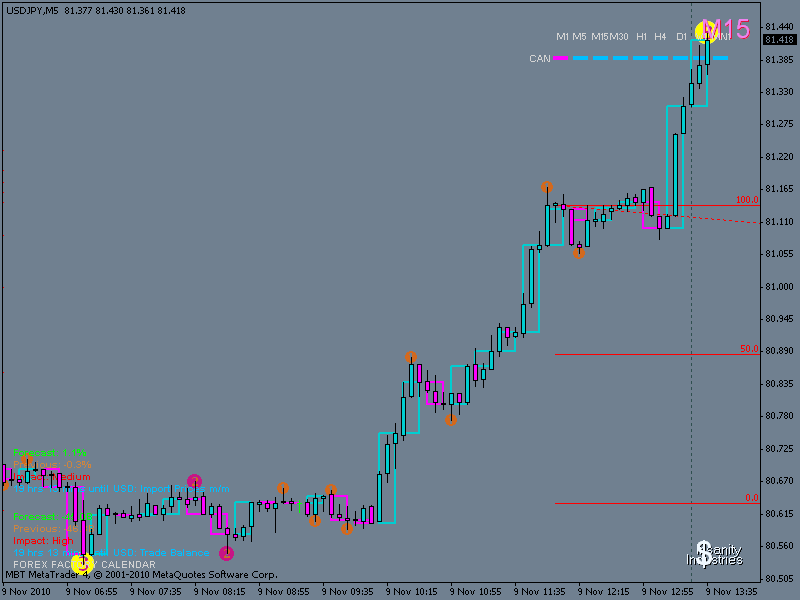
Task: Click price axis label 81.275
Action: point(779,124)
